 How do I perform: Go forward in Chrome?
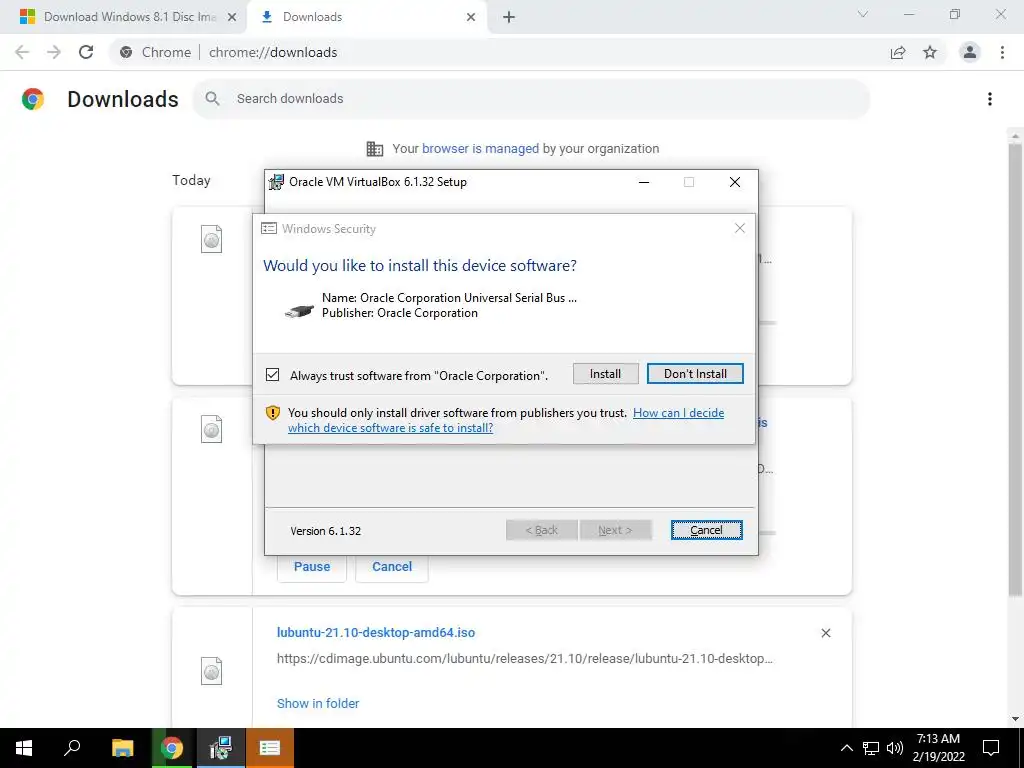click(x=54, y=52)
